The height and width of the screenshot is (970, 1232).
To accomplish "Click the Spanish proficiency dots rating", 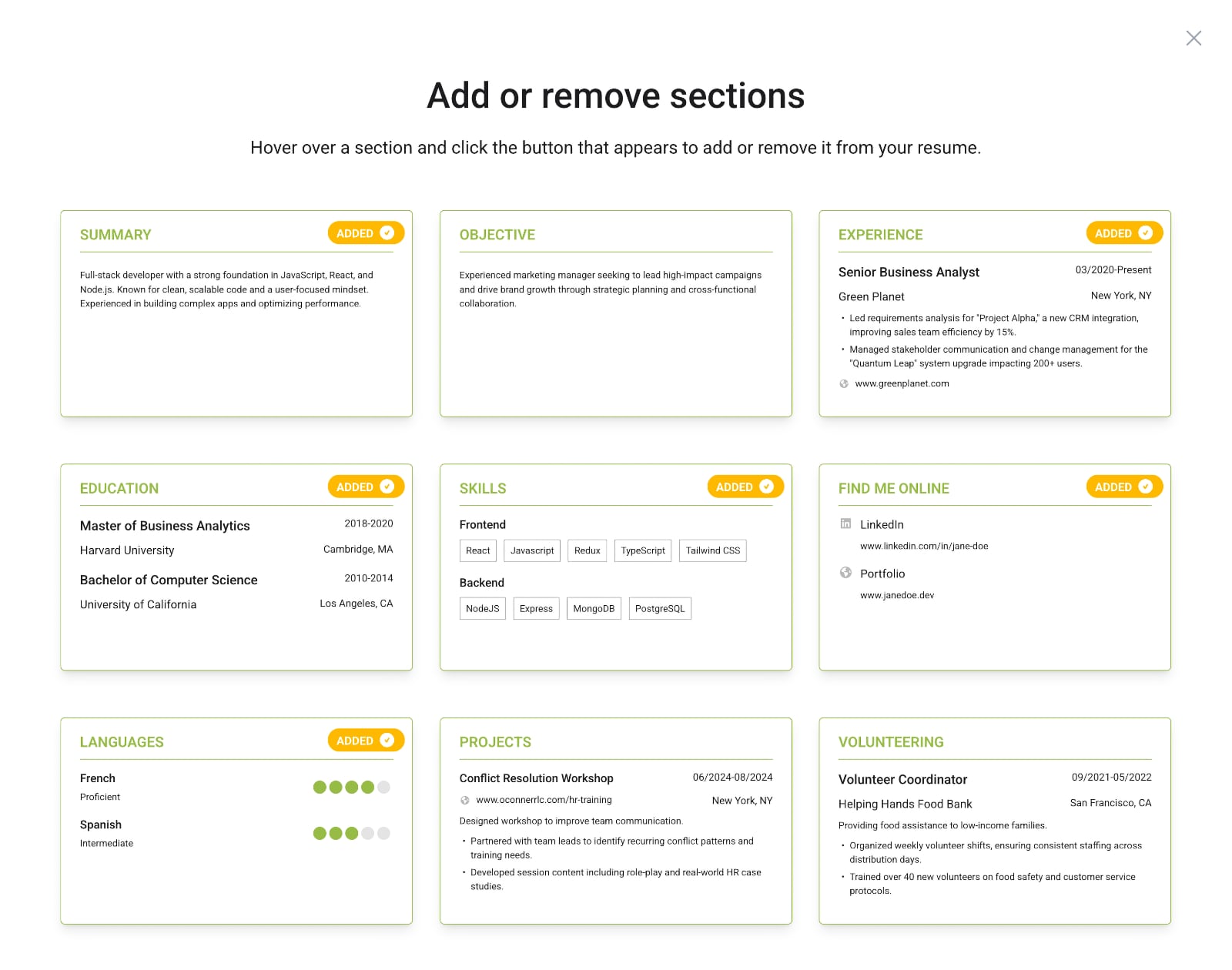I will pyautogui.click(x=352, y=834).
